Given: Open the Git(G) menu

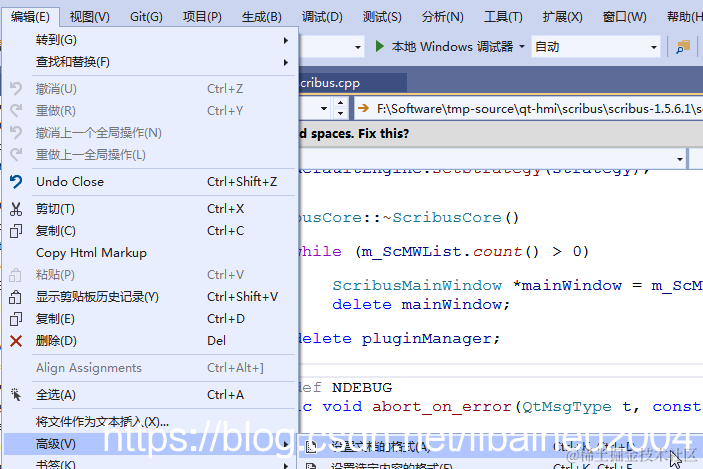Looking at the screenshot, I should [146, 17].
